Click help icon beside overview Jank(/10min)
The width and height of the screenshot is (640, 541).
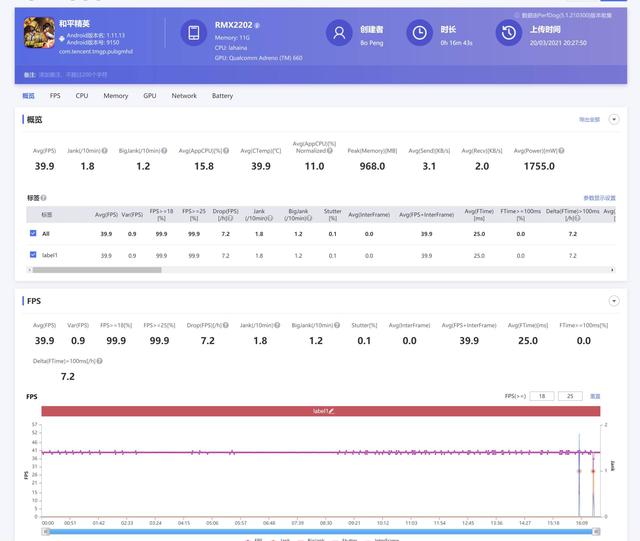[105, 151]
